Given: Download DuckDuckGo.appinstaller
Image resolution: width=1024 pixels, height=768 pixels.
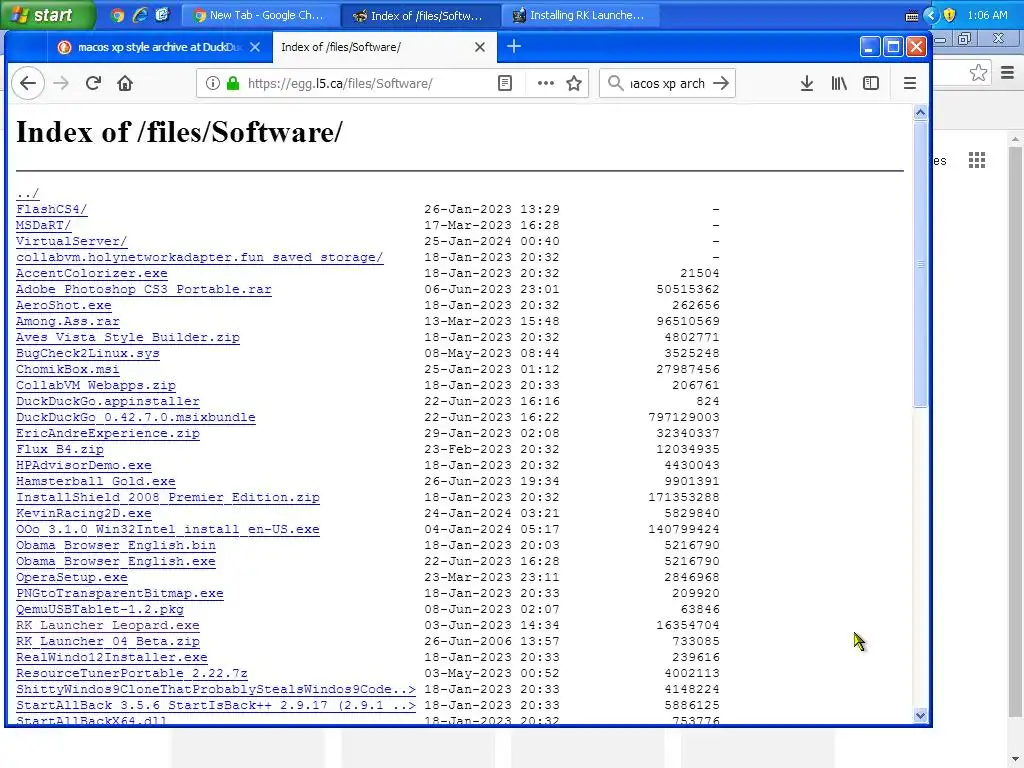Looking at the screenshot, I should (108, 401).
